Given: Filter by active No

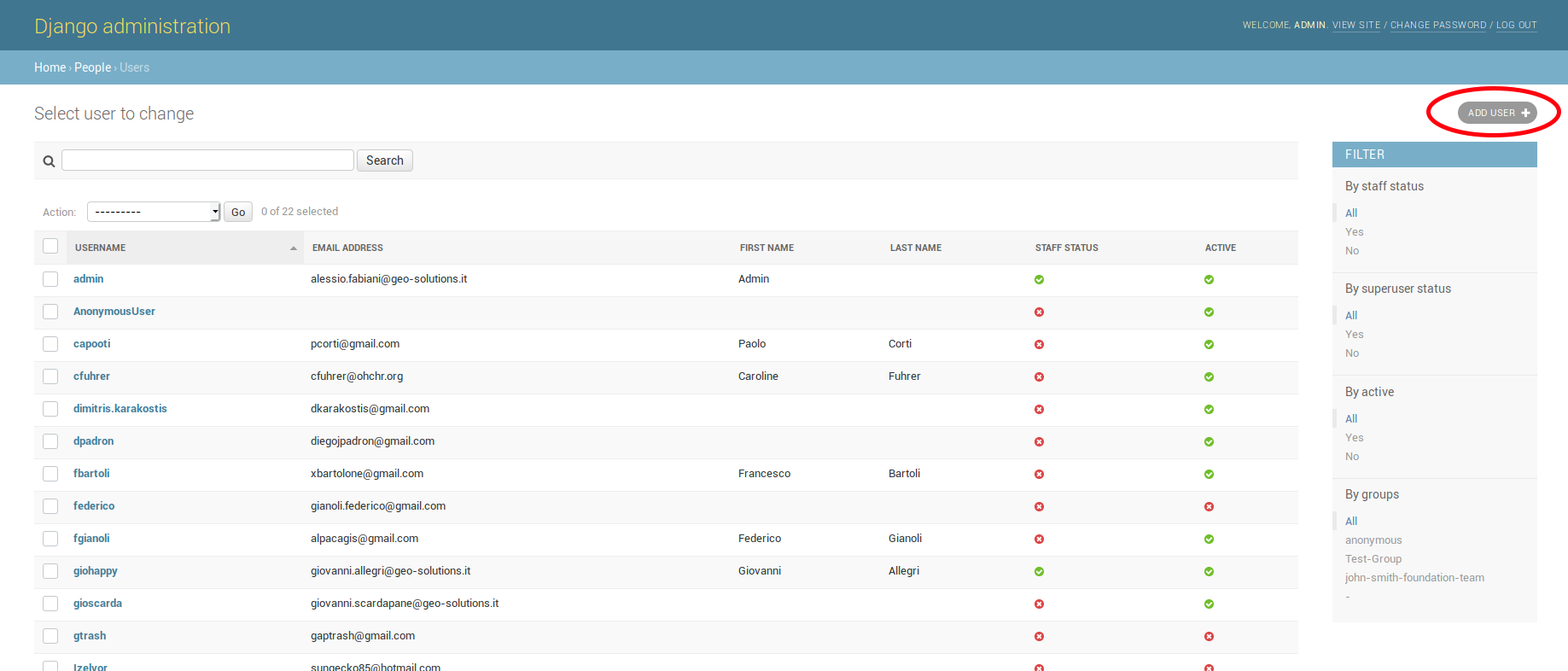Looking at the screenshot, I should pyautogui.click(x=1352, y=457).
